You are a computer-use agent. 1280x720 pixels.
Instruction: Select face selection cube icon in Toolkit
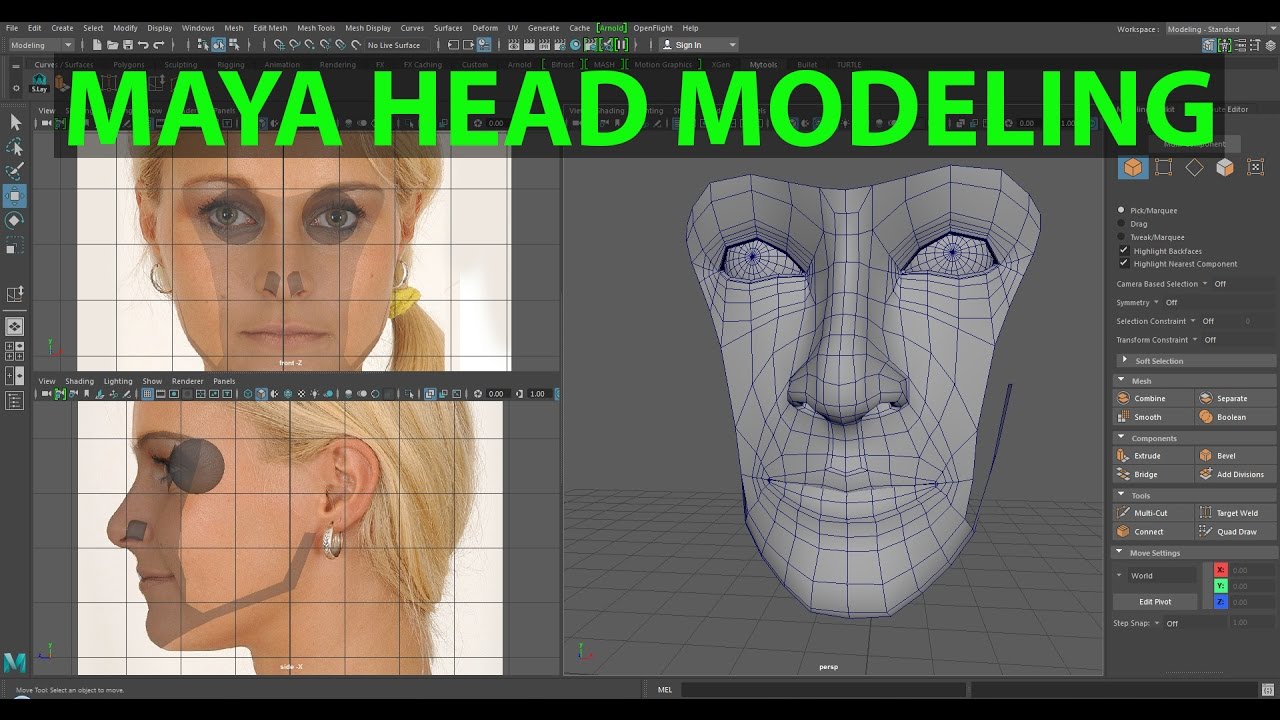tap(1225, 167)
